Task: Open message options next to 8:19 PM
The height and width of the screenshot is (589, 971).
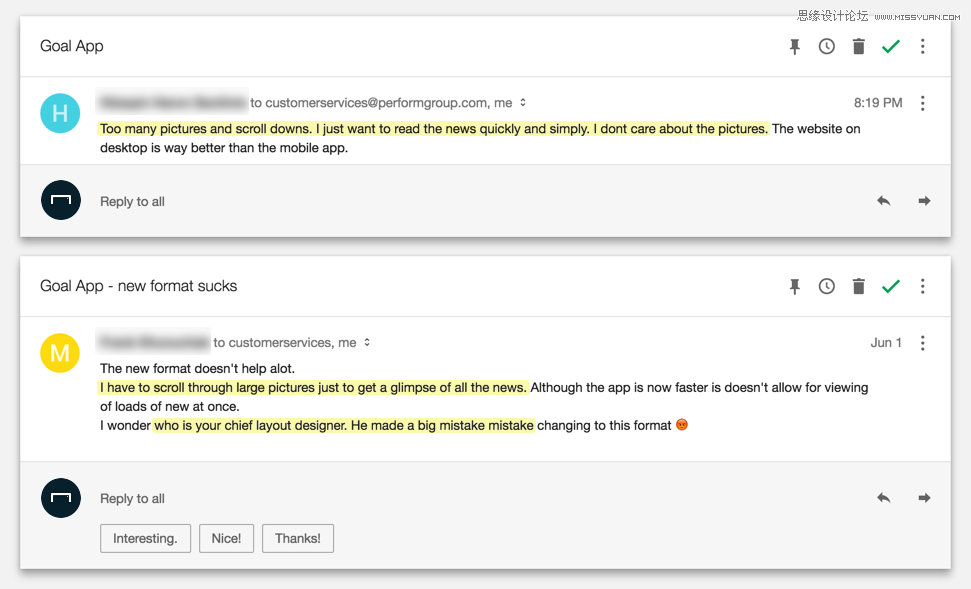Action: pos(923,103)
